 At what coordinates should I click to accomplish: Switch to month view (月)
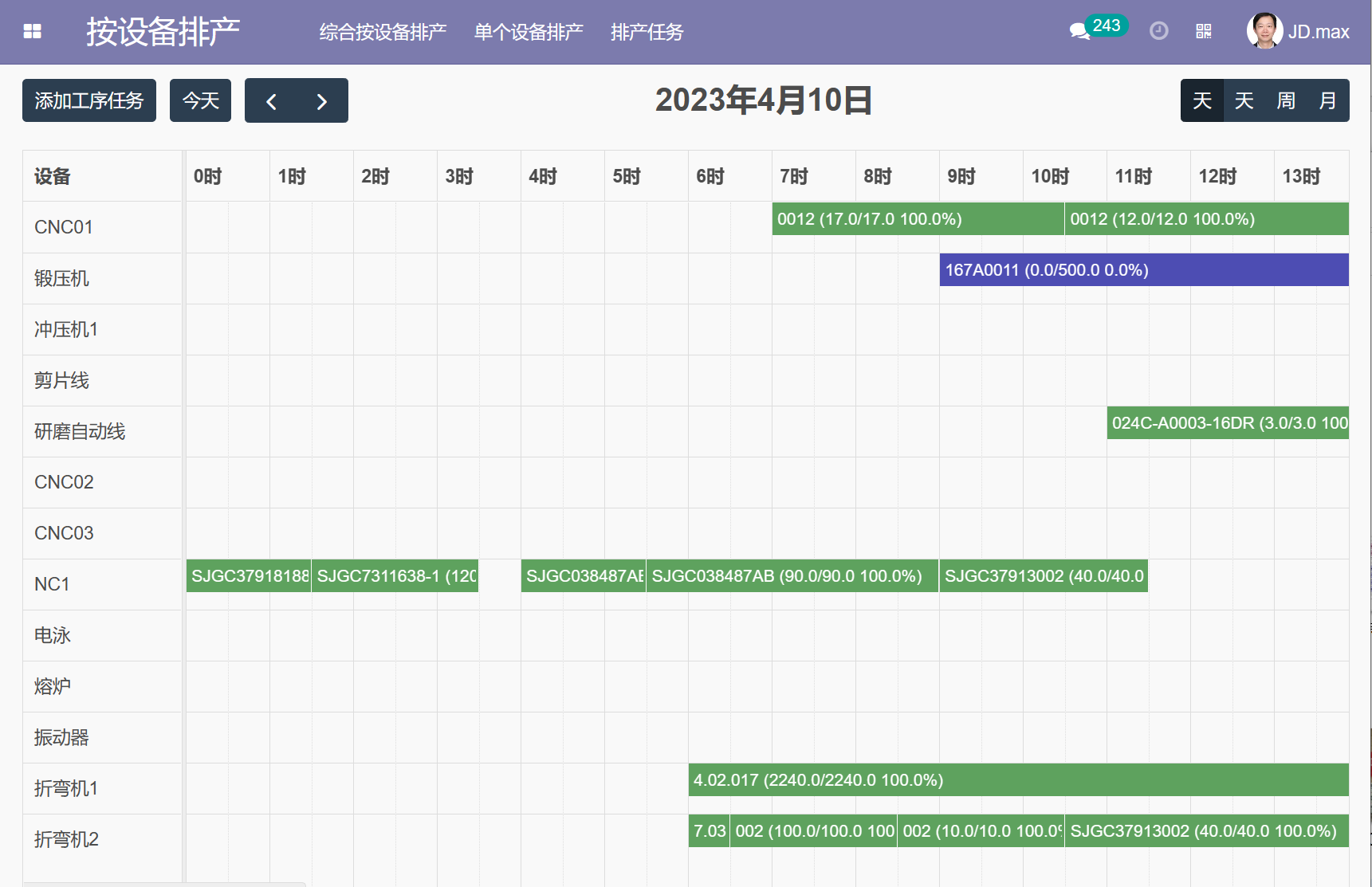pyautogui.click(x=1327, y=101)
